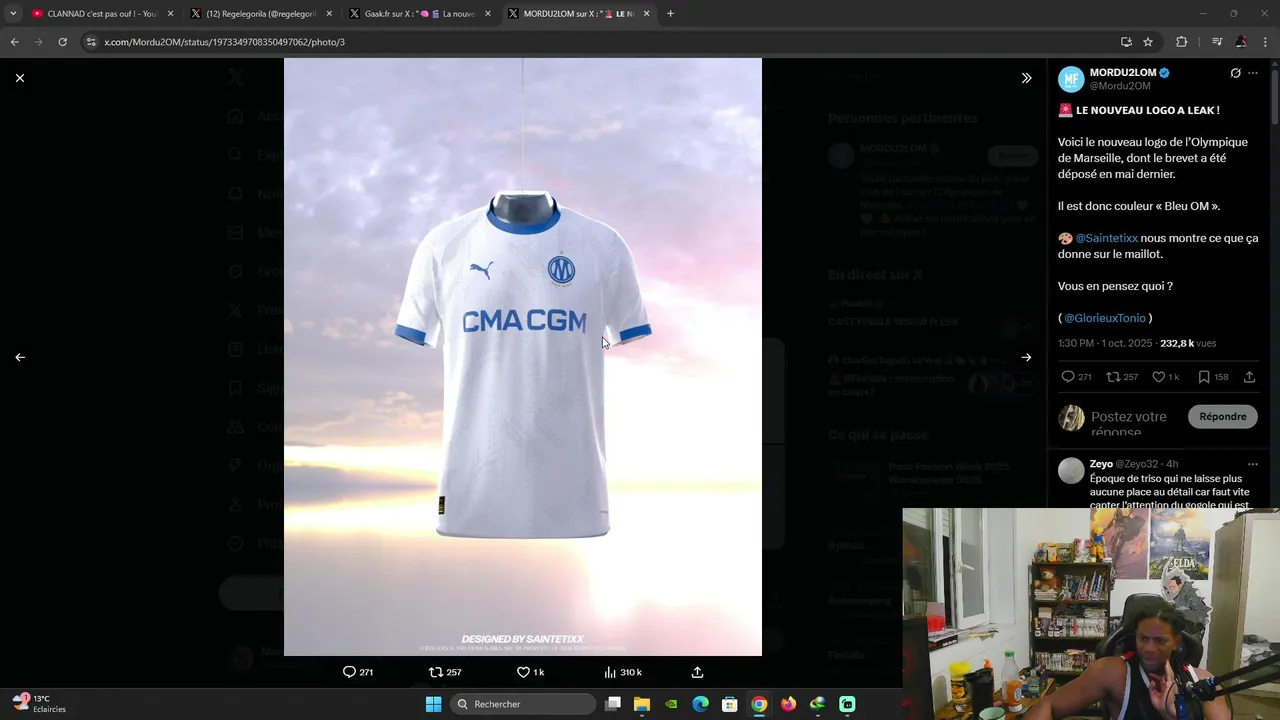The image size is (1280, 720).
Task: Bookmark this page with the star icon
Action: click(1148, 42)
